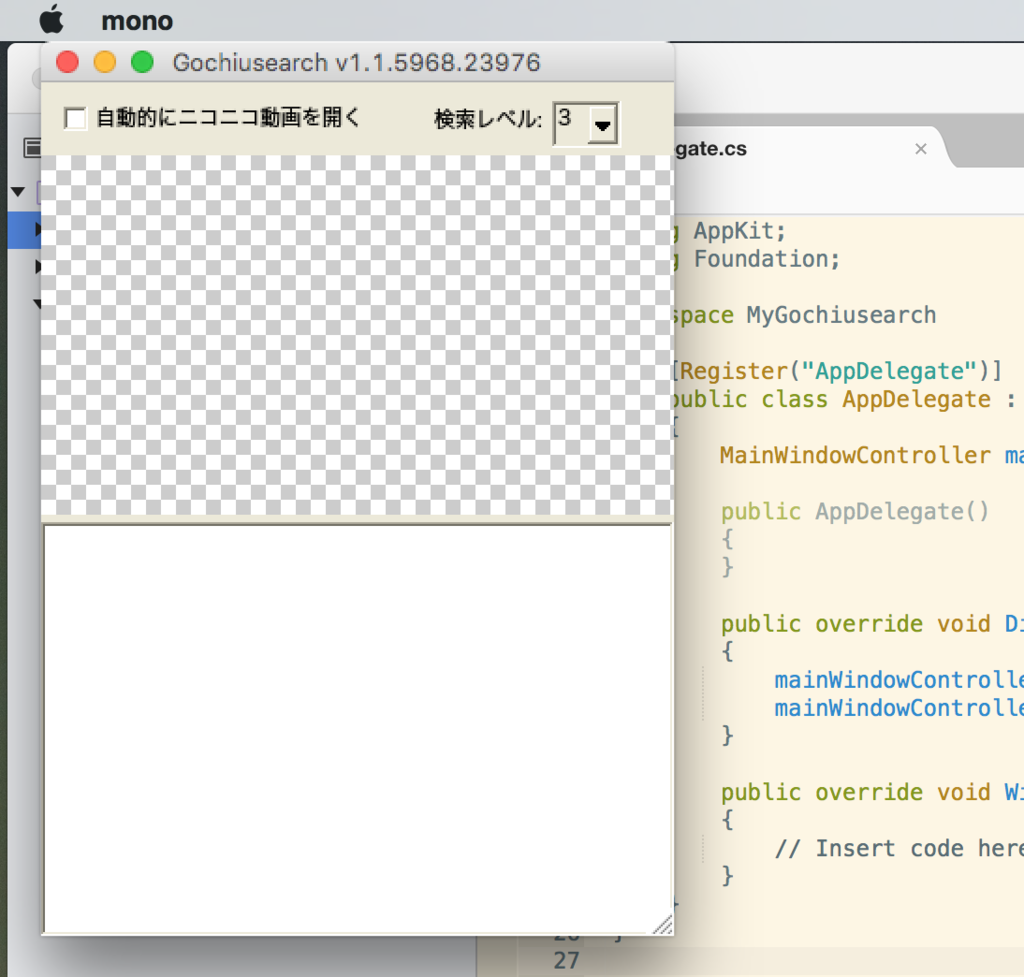Close the gate.cs editor tab
1024x977 pixels.
click(x=921, y=149)
